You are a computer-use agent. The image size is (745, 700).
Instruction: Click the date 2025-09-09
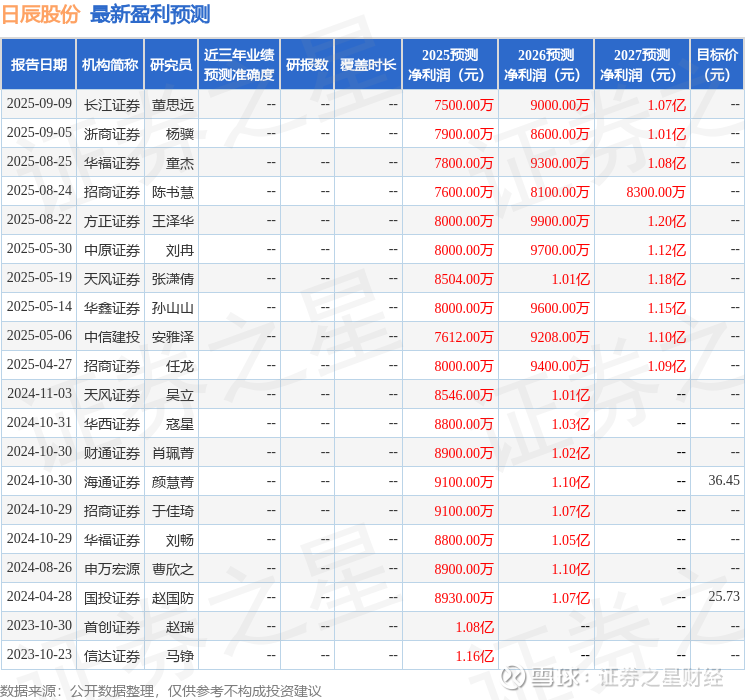tap(39, 104)
